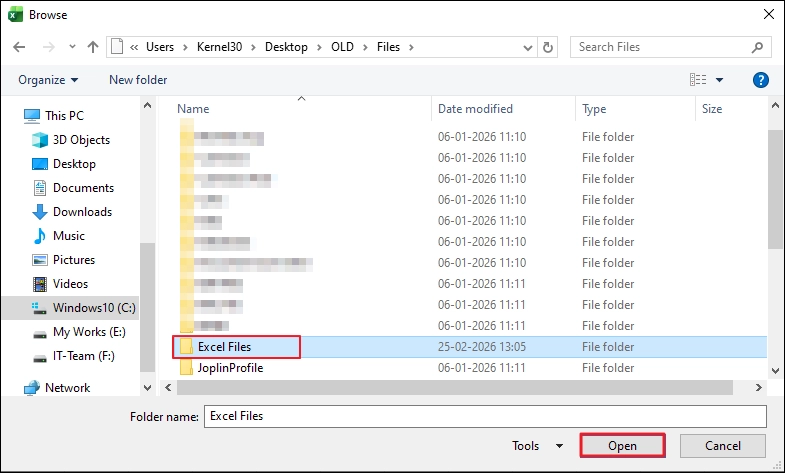Open Help with the question mark icon
The image size is (785, 473).
pyautogui.click(x=760, y=80)
